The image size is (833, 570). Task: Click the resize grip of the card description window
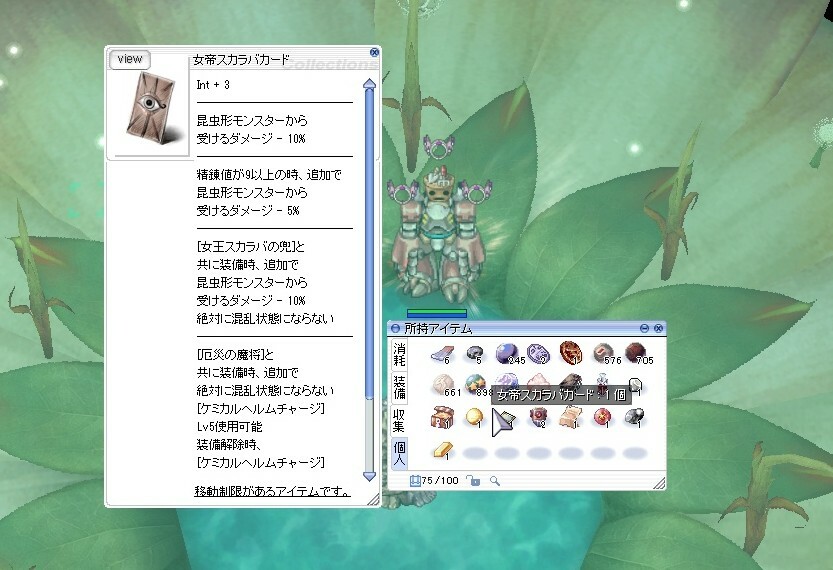tap(374, 499)
